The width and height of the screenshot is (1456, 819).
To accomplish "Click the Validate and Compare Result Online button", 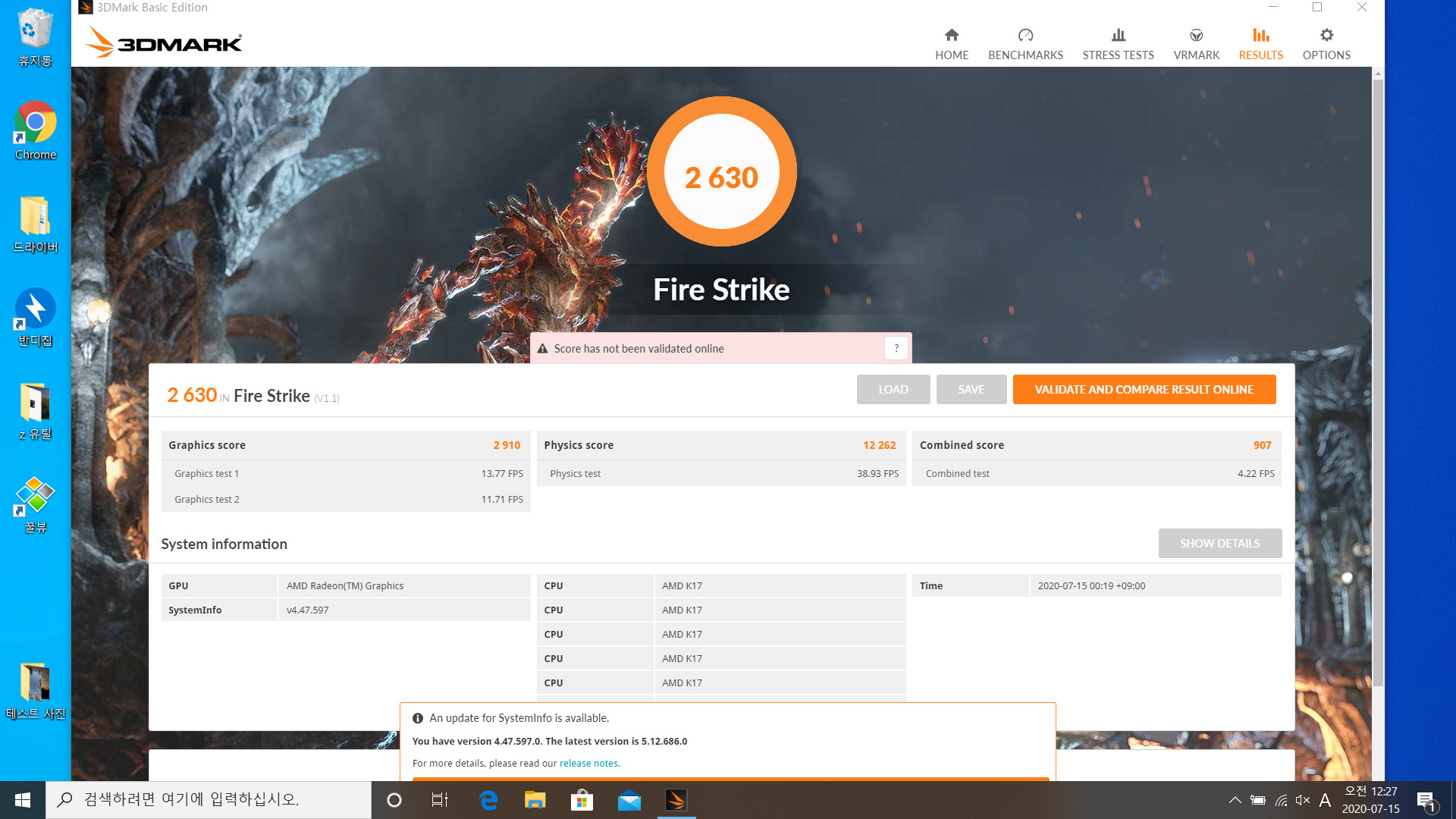I will pyautogui.click(x=1144, y=390).
